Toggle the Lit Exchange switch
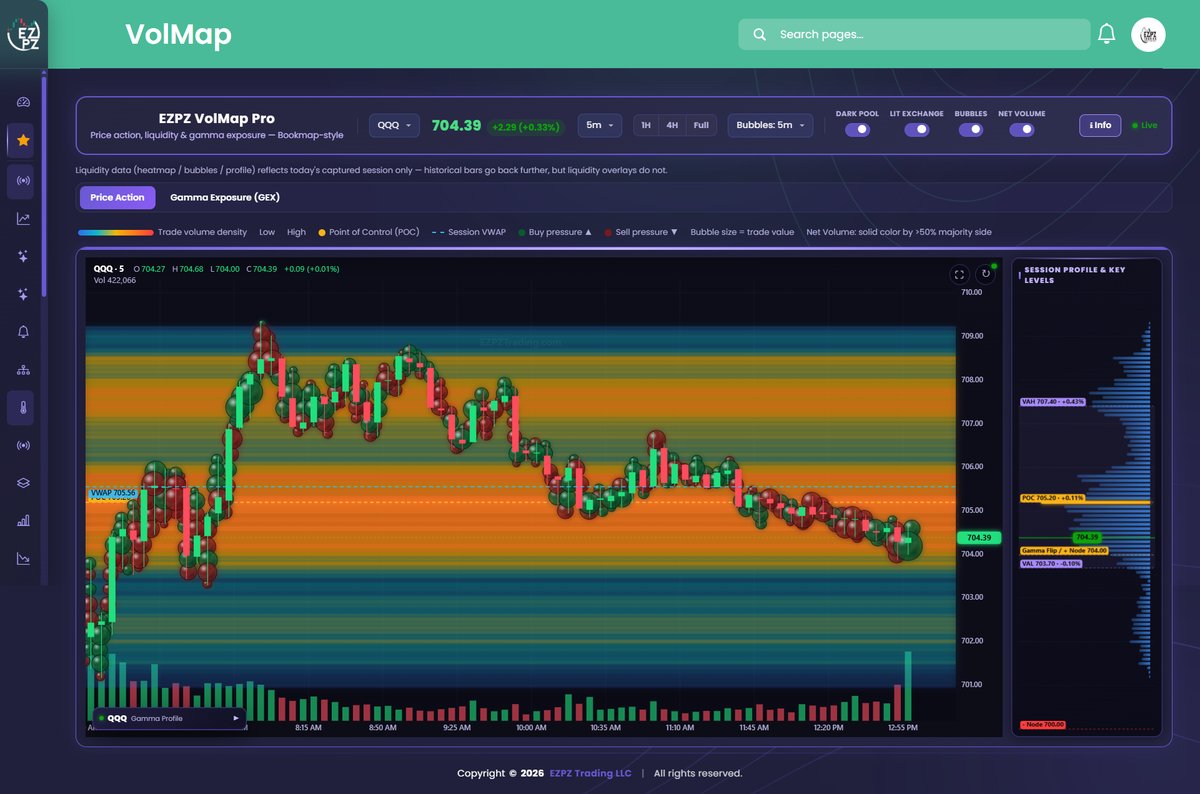 click(916, 129)
